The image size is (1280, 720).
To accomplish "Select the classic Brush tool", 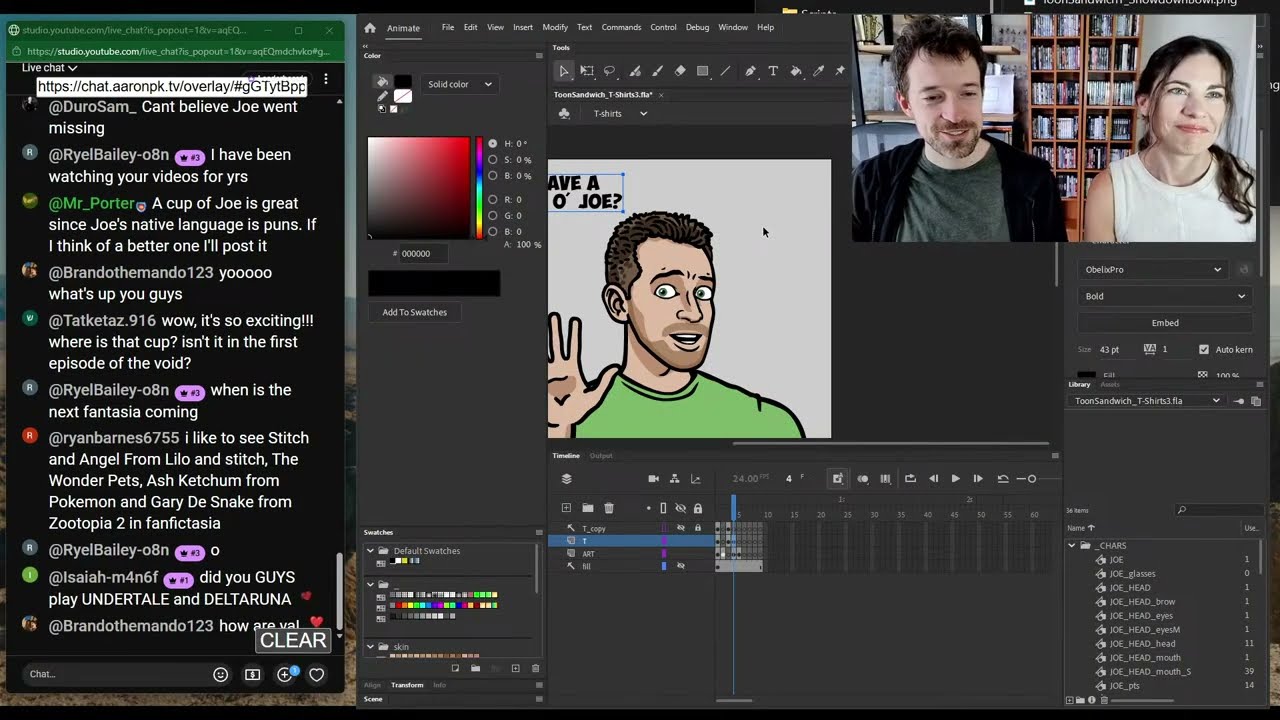I will pyautogui.click(x=657, y=71).
